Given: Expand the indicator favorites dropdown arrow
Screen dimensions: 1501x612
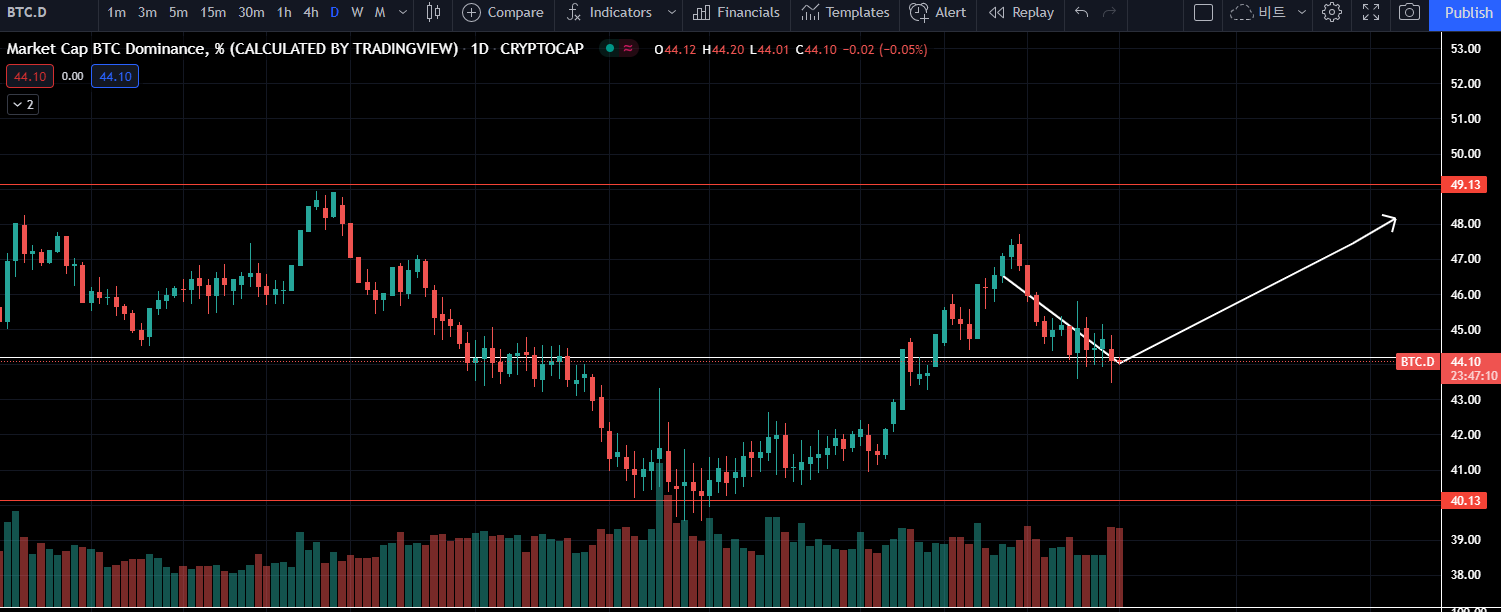Looking at the screenshot, I should point(672,13).
